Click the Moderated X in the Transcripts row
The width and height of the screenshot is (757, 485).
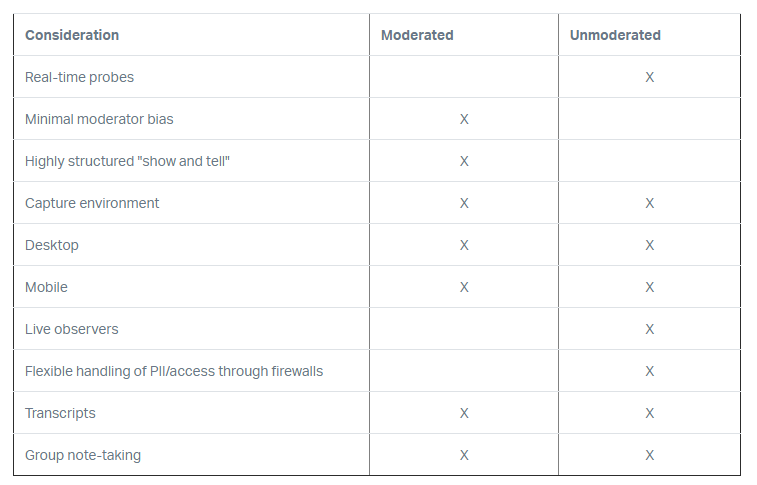tap(464, 413)
